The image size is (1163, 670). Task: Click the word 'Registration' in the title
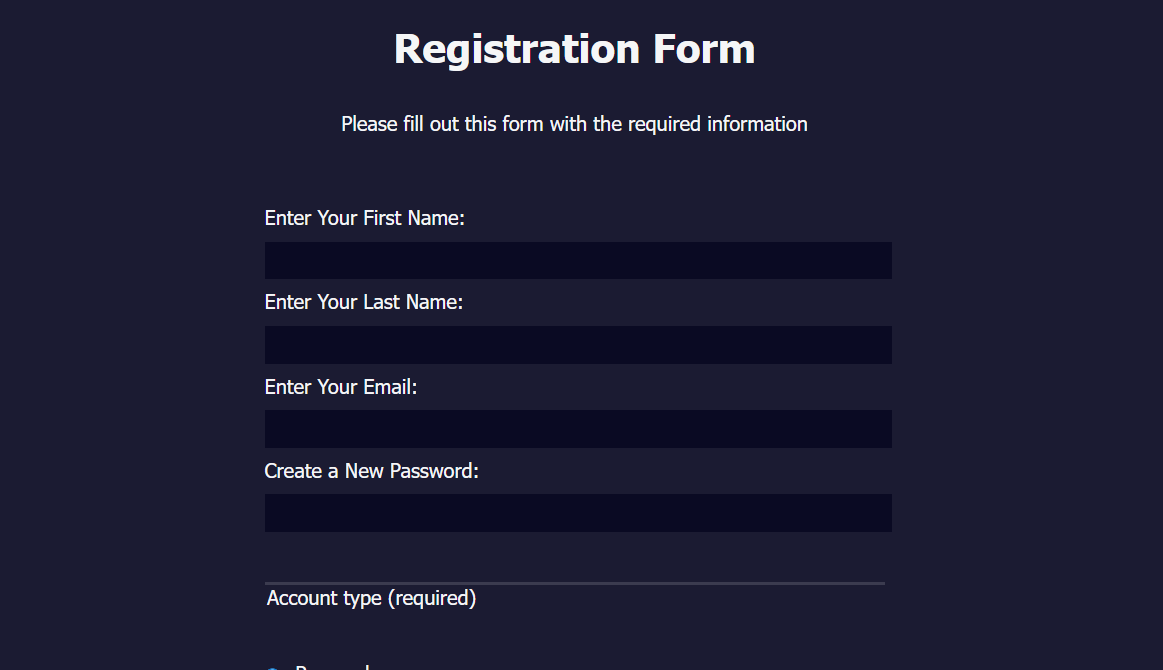(516, 49)
